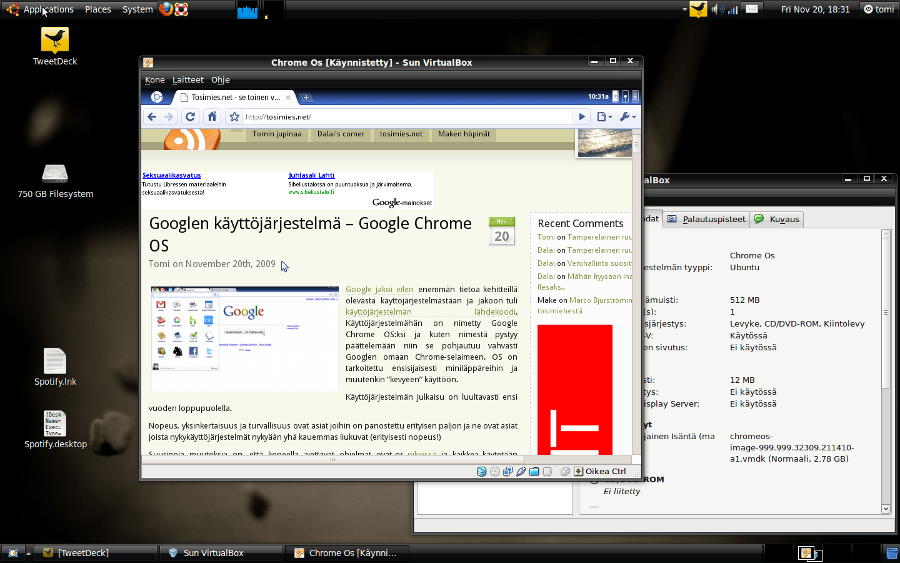Select the 750 GB Filesystem drive icon
900x563 pixels.
click(55, 181)
